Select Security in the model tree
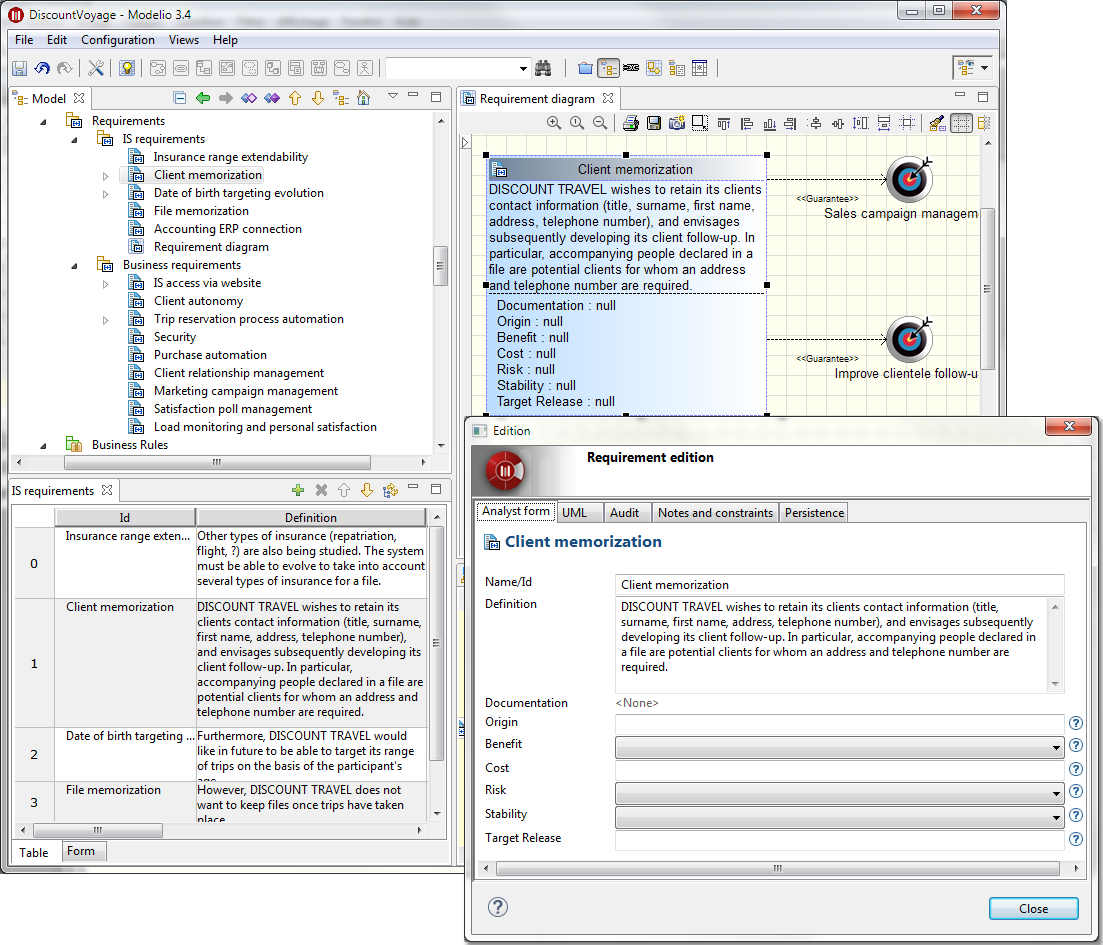Image resolution: width=1103 pixels, height=945 pixels. [174, 337]
